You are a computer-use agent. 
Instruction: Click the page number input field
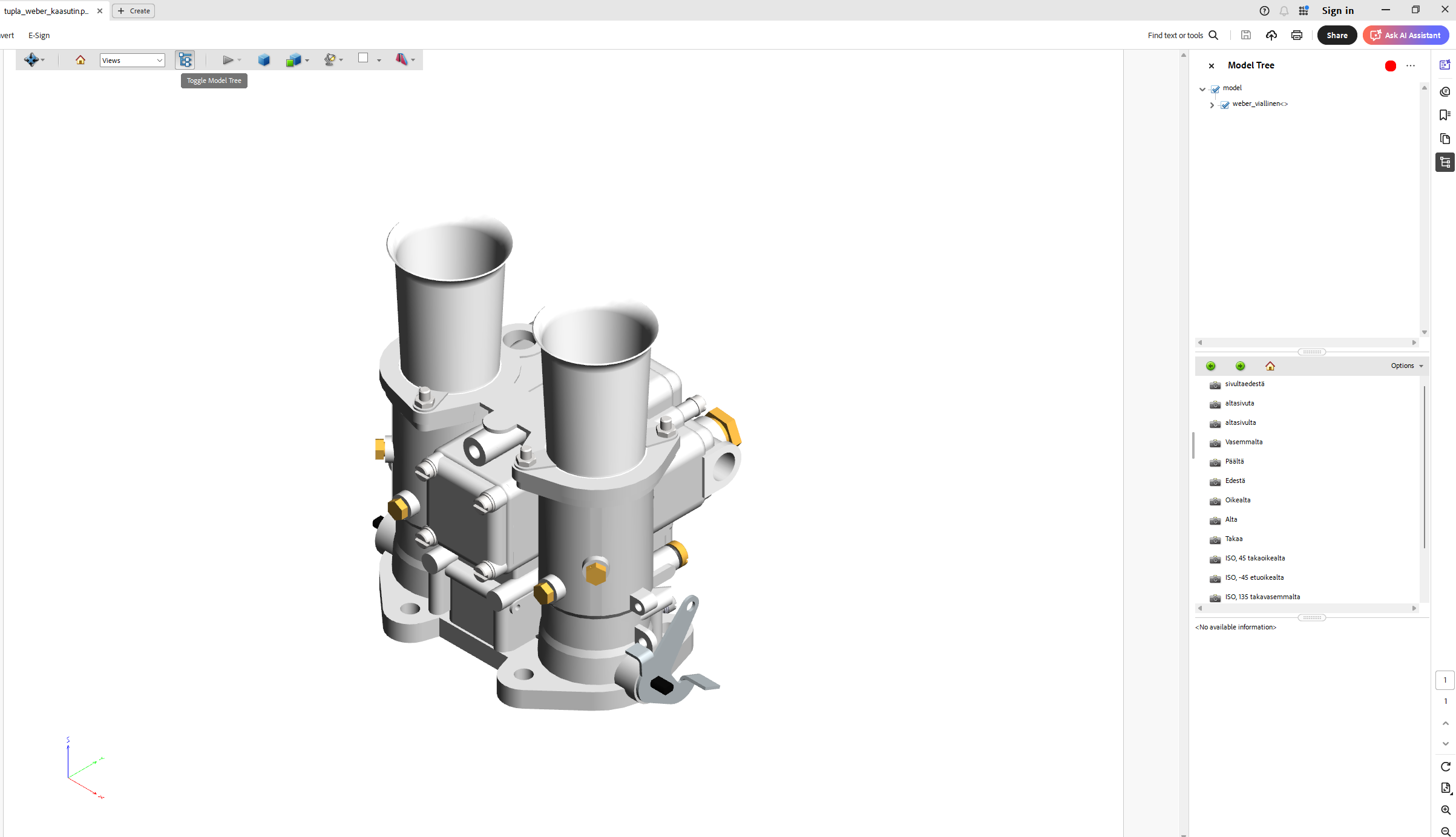point(1446,680)
